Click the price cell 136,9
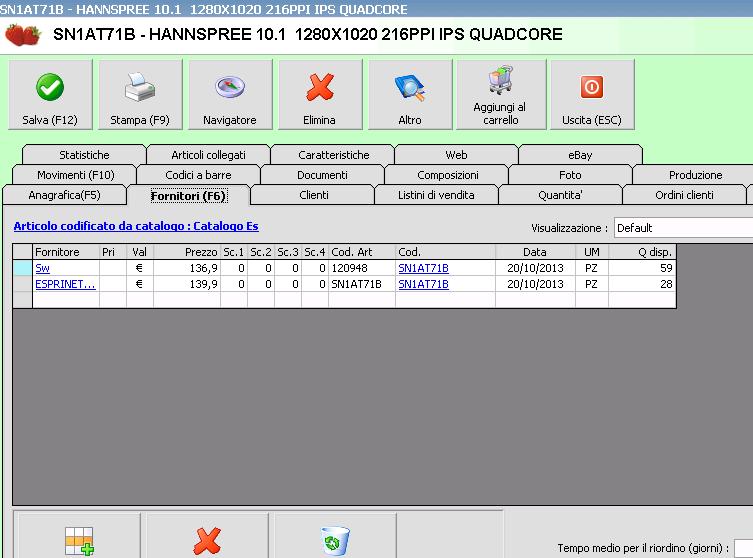Screen dimensions: 753x558 click(187, 268)
